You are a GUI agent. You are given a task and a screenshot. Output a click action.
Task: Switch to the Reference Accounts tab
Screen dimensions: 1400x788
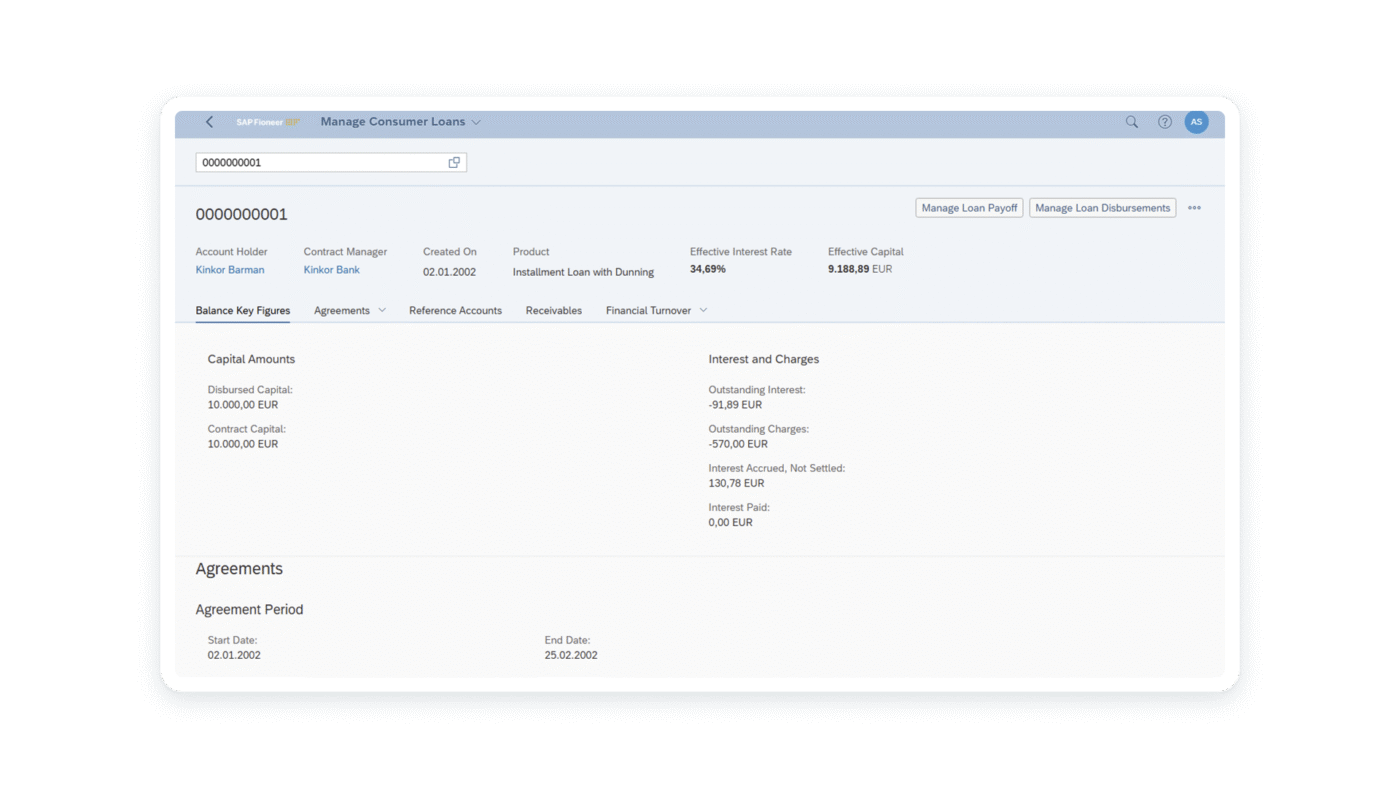point(455,310)
